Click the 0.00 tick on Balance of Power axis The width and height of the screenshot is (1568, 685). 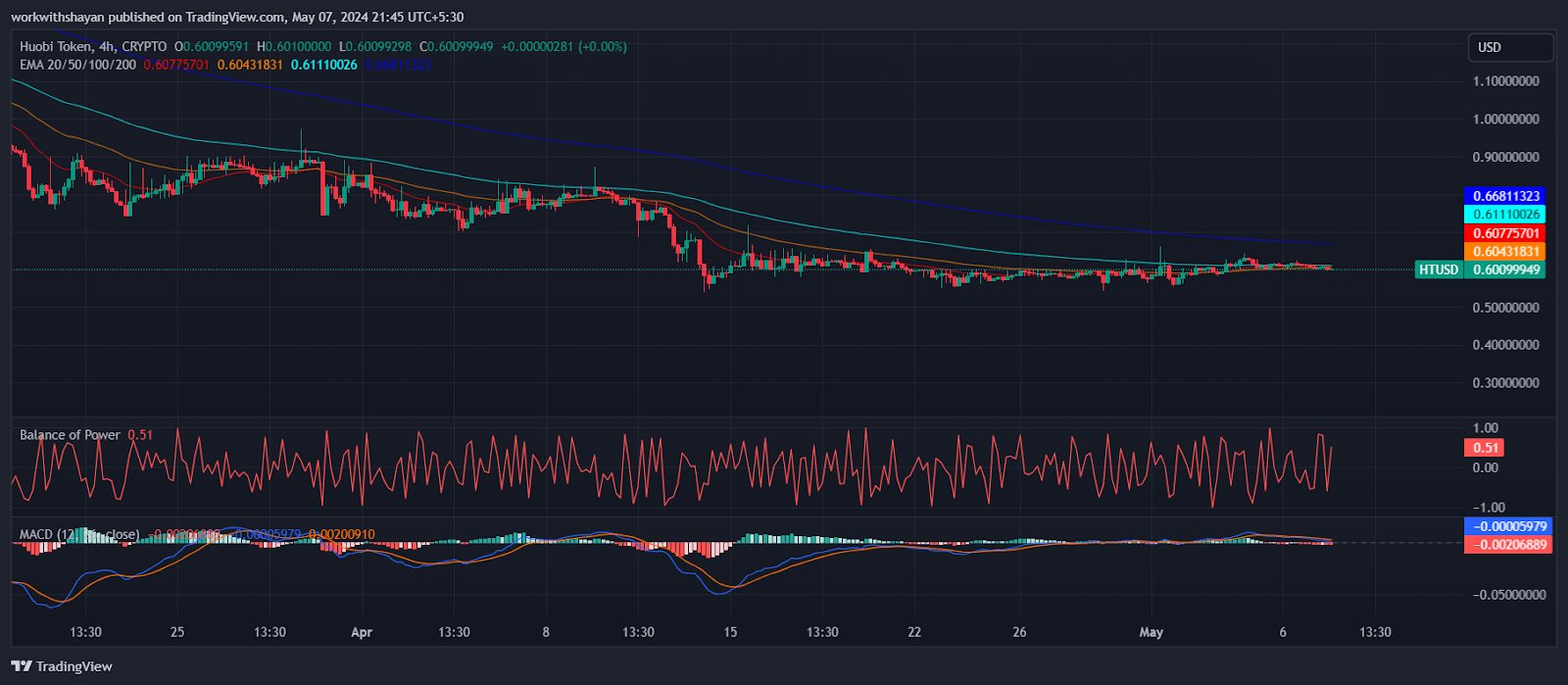1486,467
